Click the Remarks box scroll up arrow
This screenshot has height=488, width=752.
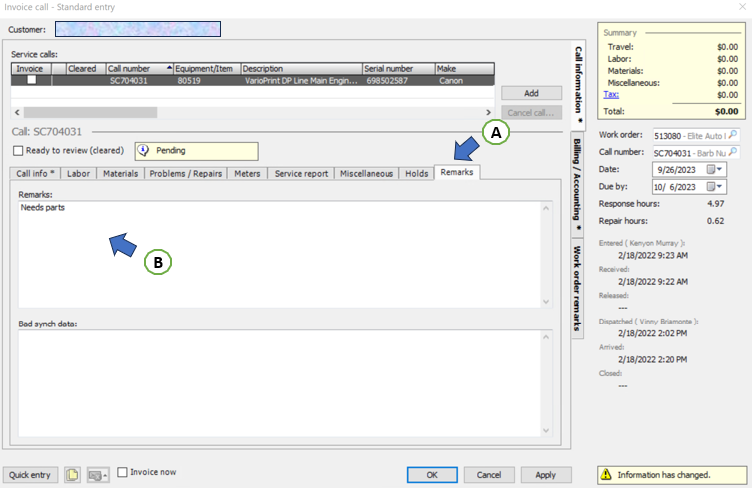click(546, 208)
